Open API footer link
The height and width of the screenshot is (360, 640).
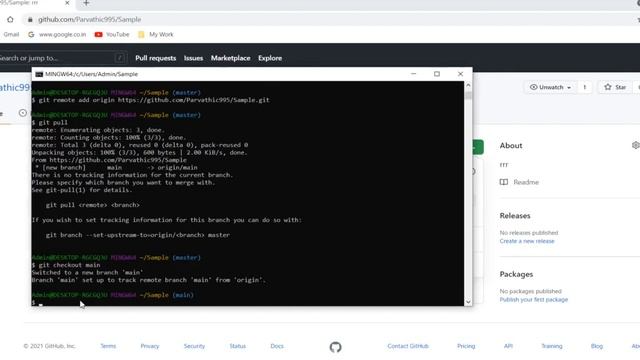pos(508,346)
